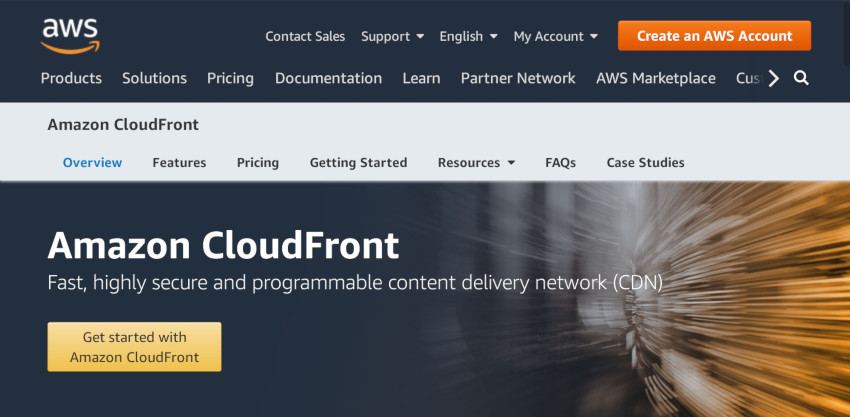This screenshot has height=417, width=850.
Task: View the Case Studies tab
Action: 646,163
